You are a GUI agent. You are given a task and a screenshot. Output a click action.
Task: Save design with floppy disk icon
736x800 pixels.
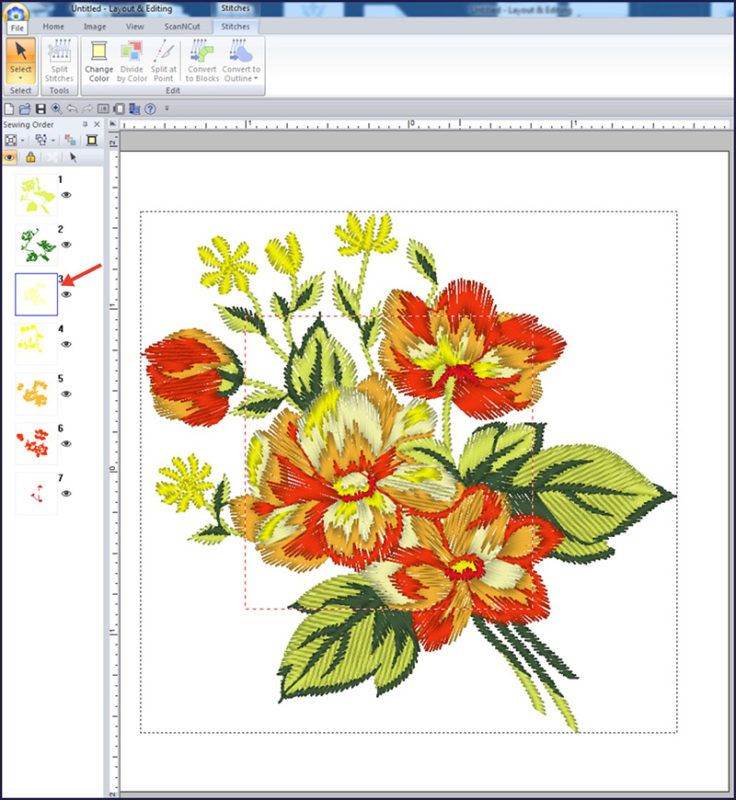pyautogui.click(x=41, y=109)
